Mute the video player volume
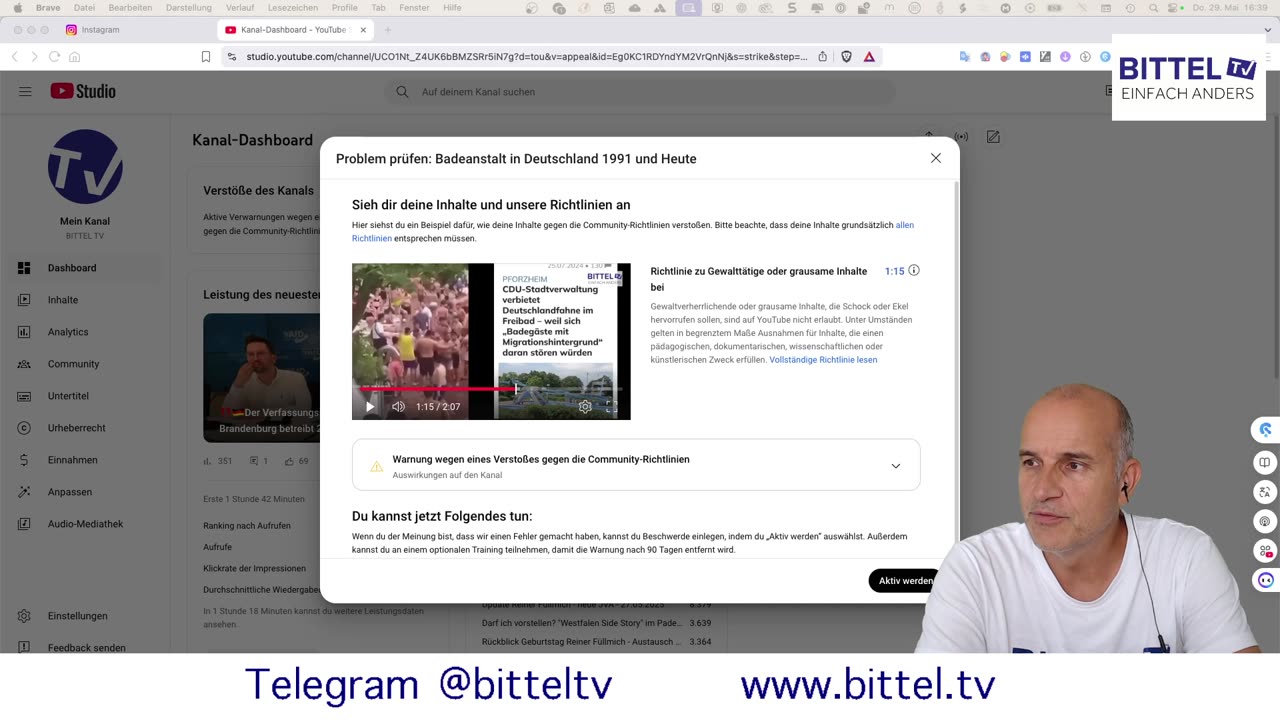The image size is (1280, 720). pos(398,407)
